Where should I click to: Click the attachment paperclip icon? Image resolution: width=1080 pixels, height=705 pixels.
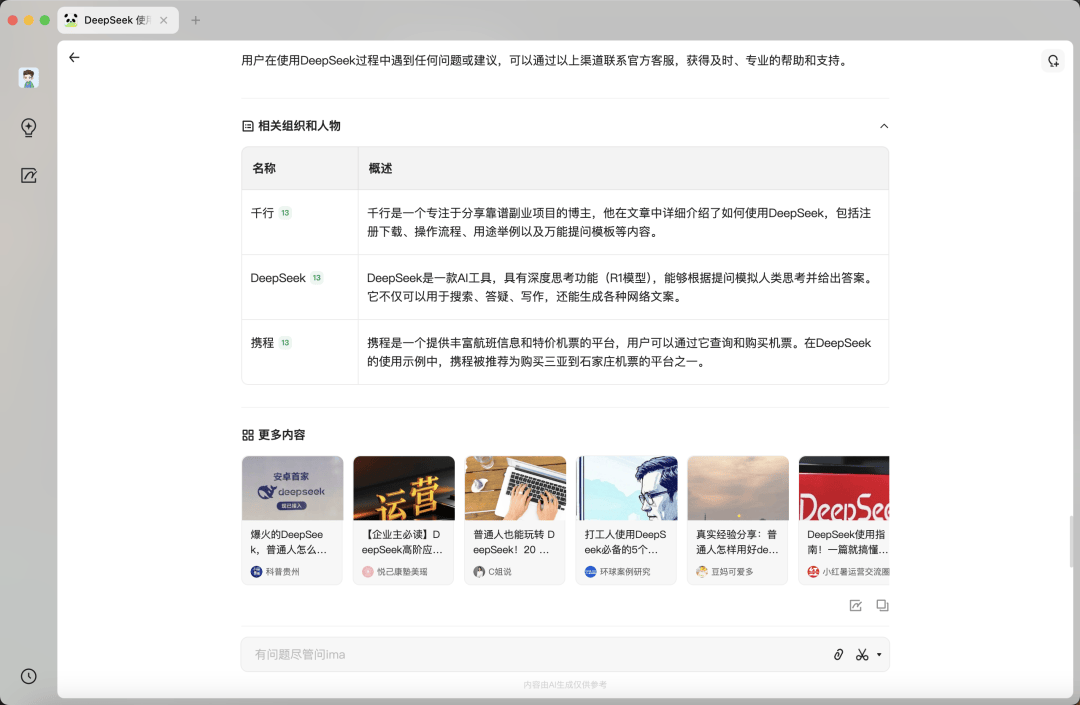tap(838, 655)
